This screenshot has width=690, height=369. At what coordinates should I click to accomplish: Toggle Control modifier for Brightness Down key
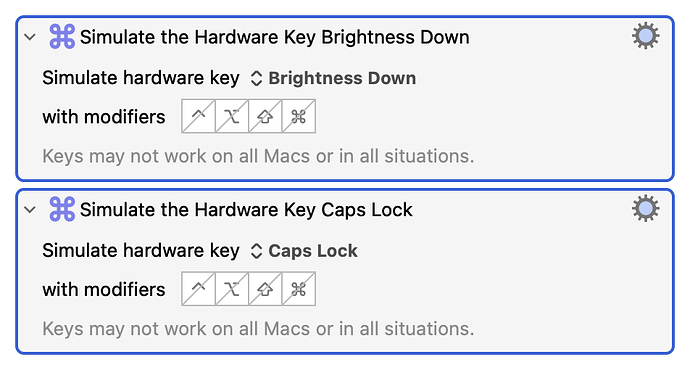coord(198,116)
